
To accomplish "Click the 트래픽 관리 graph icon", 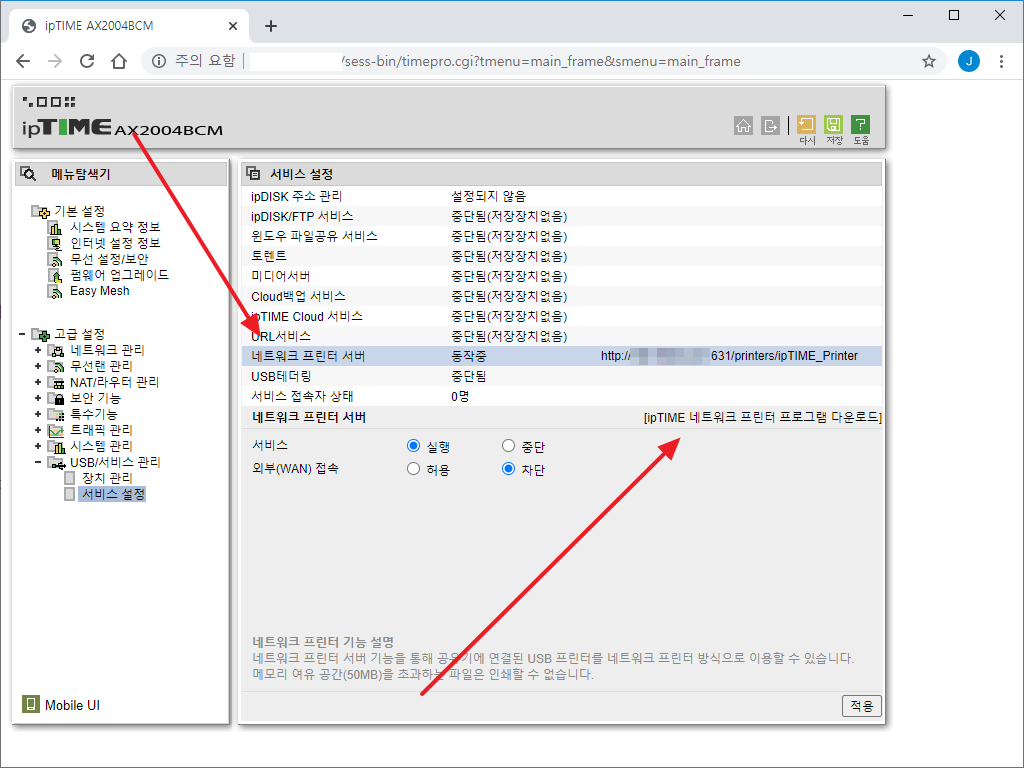I will point(56,430).
